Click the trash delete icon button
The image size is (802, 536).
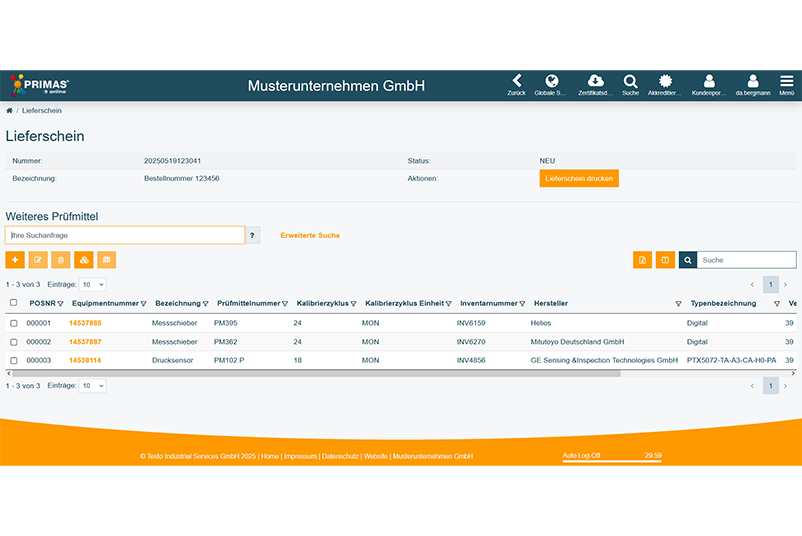click(61, 260)
